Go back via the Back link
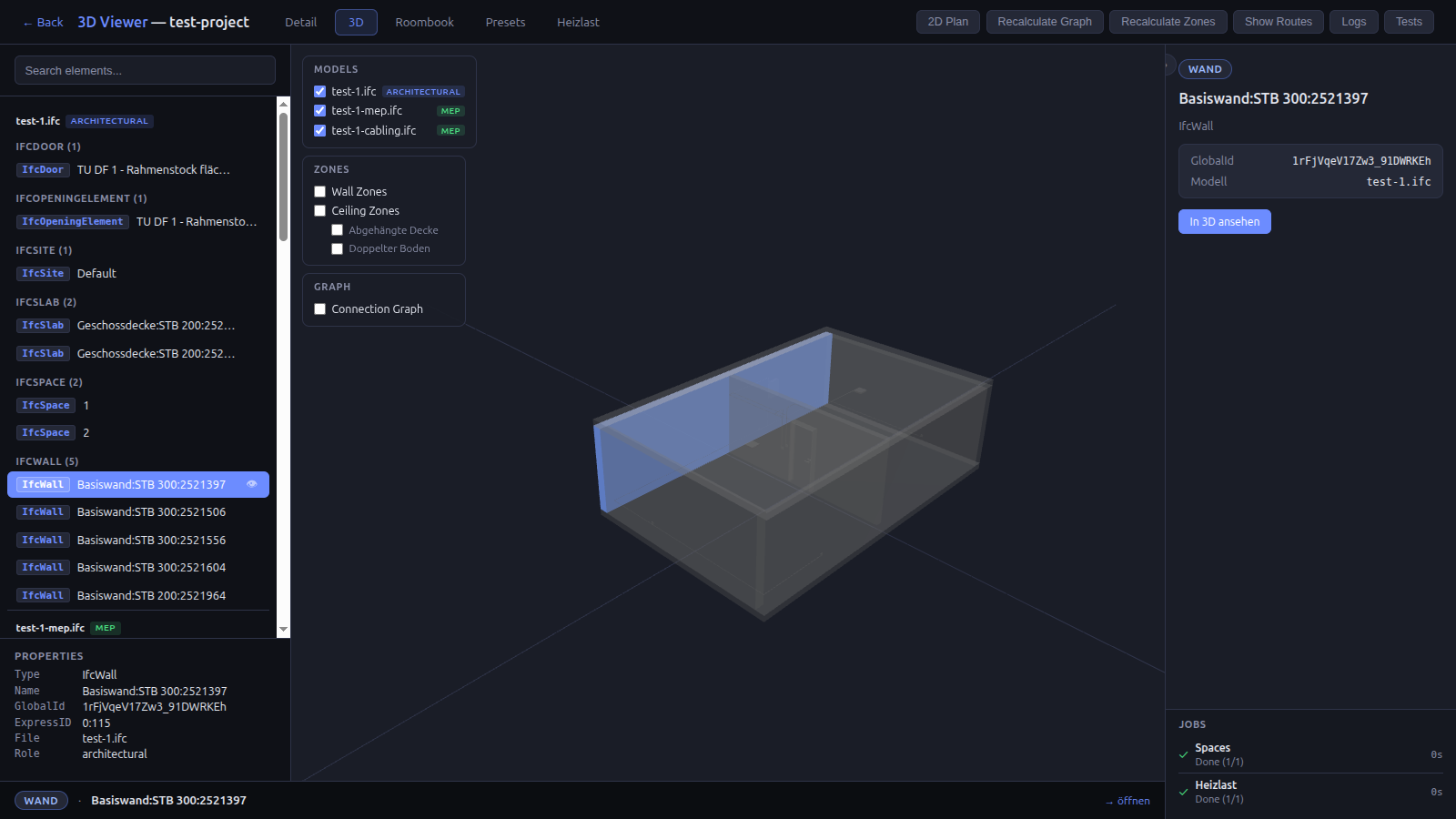 [x=43, y=22]
